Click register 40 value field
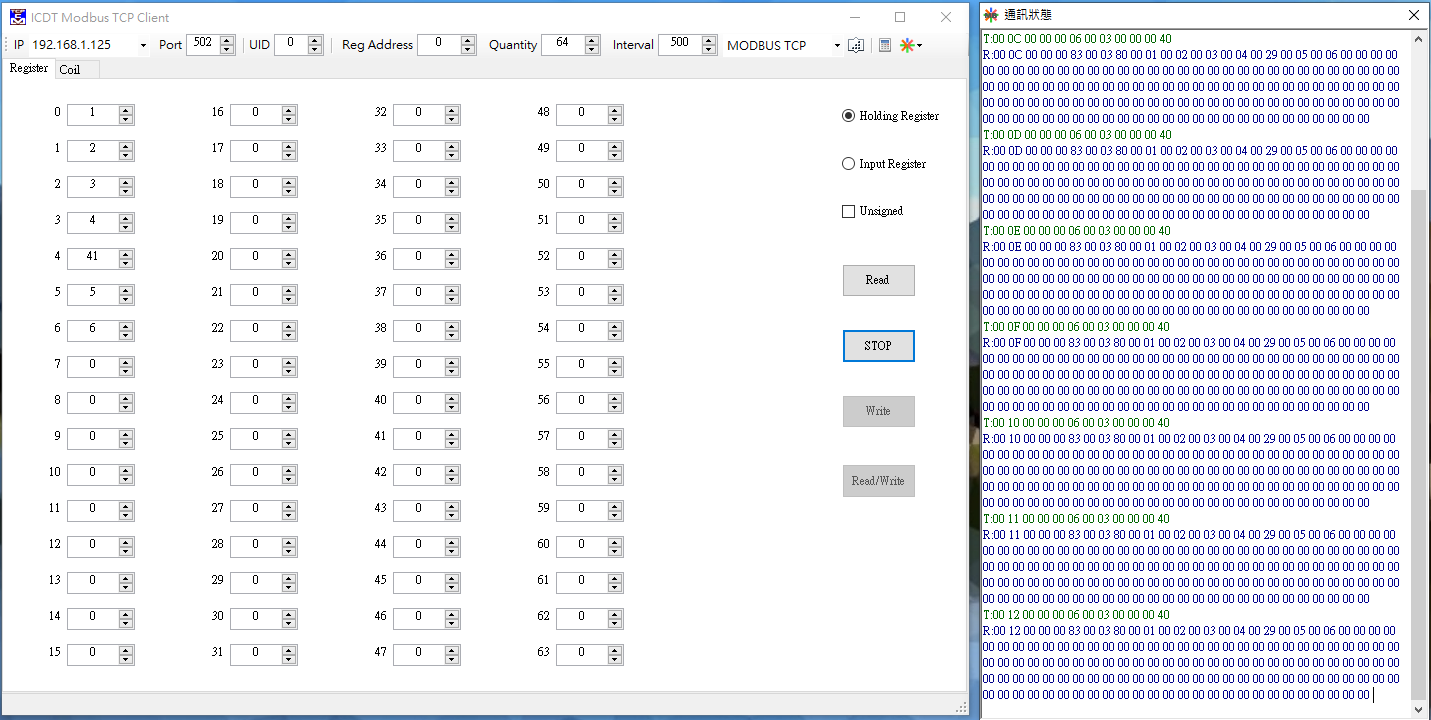The height and width of the screenshot is (720, 1431). [418, 402]
